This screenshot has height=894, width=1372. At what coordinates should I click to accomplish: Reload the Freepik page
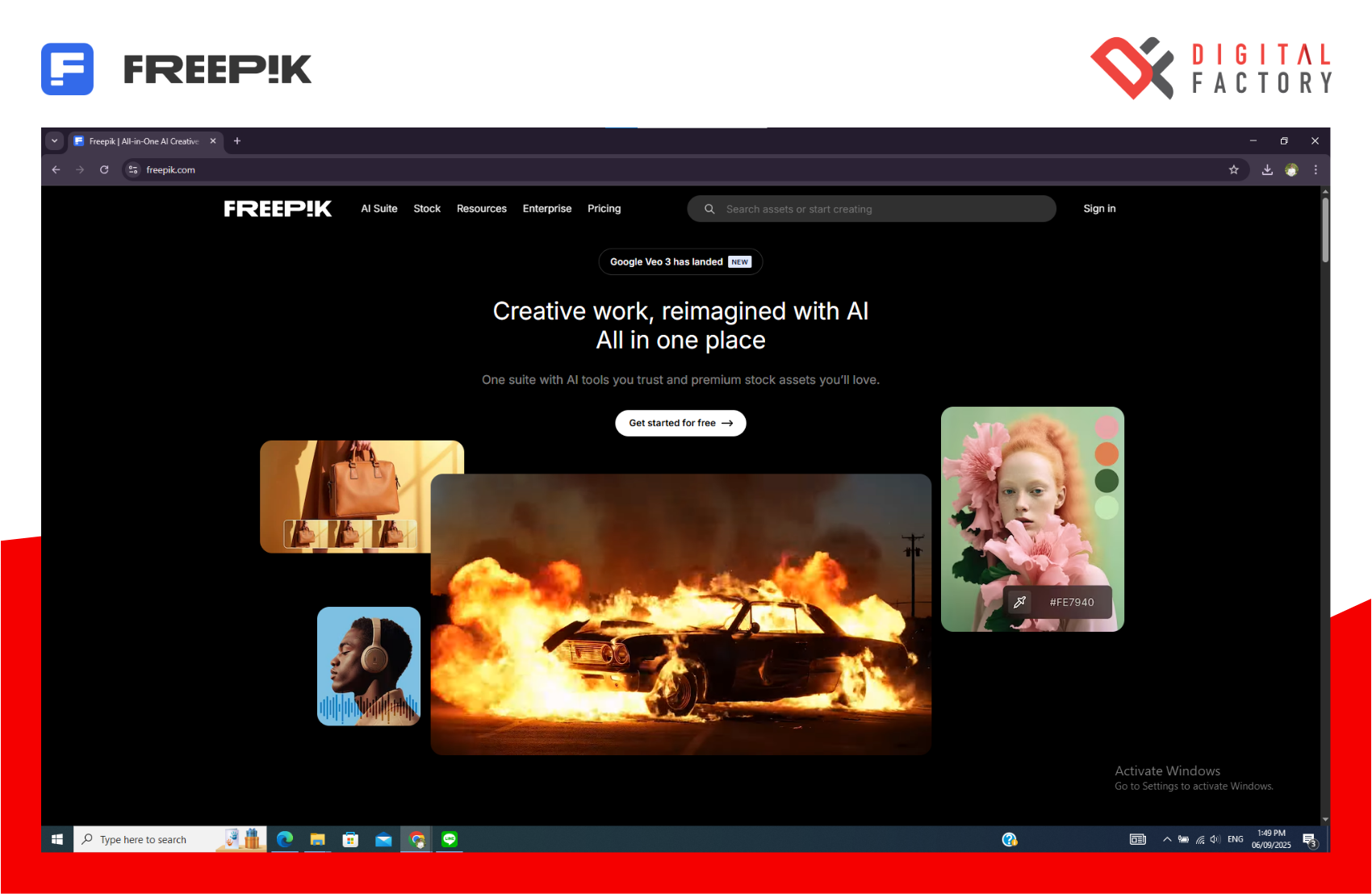tap(104, 170)
